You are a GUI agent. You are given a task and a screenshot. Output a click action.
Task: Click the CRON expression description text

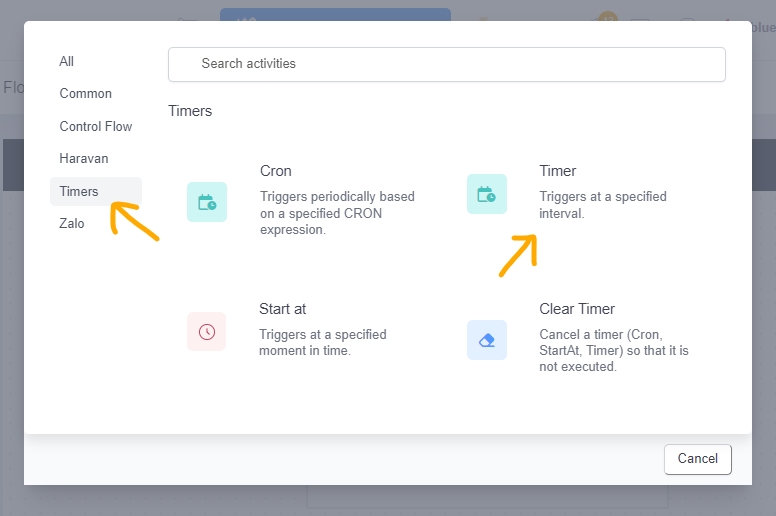coord(337,213)
